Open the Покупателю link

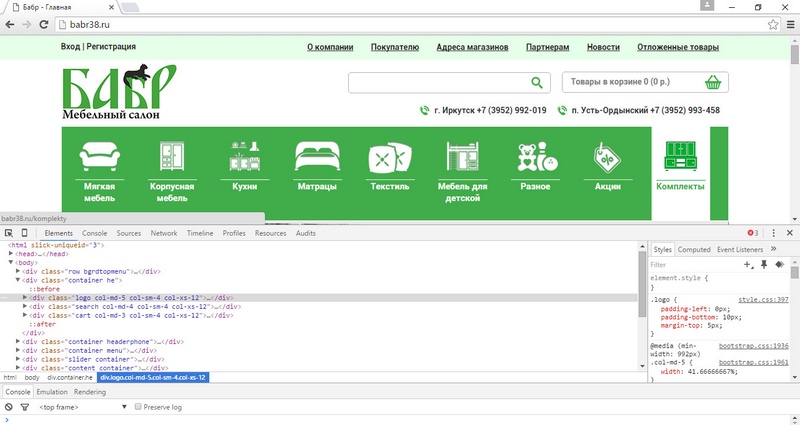coord(395,47)
